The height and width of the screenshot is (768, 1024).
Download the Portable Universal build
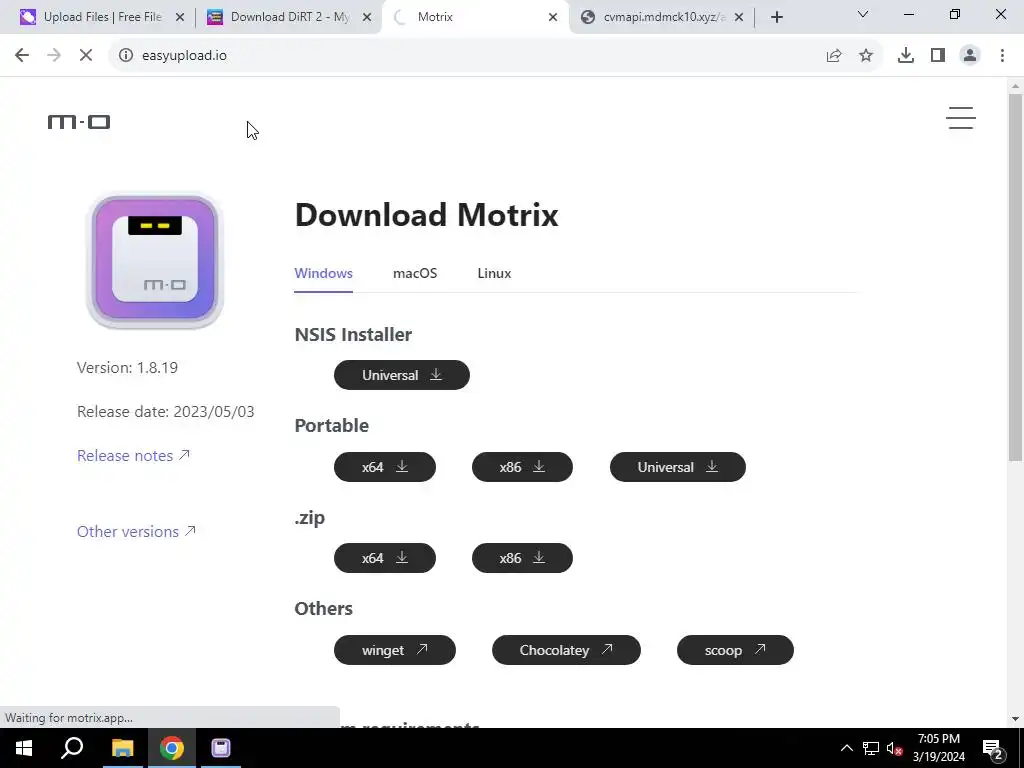point(678,467)
